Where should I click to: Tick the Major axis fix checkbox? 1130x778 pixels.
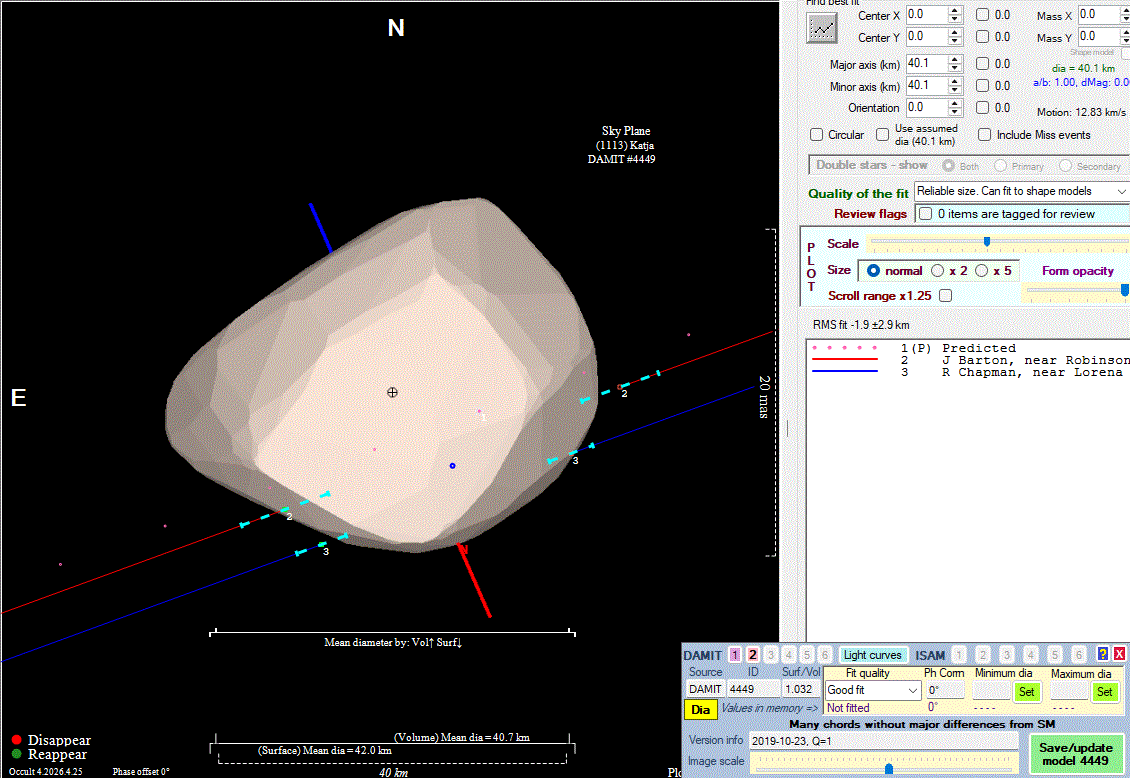point(982,63)
